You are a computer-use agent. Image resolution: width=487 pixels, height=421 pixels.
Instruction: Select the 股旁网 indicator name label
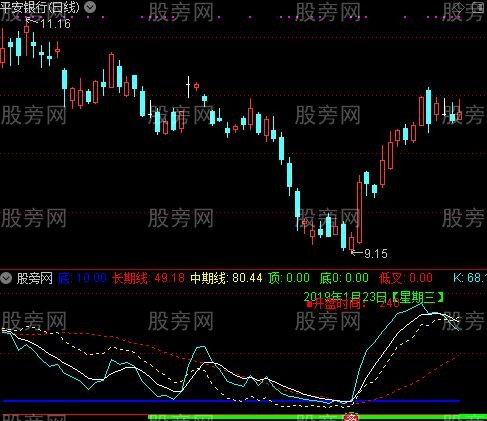tap(35, 278)
